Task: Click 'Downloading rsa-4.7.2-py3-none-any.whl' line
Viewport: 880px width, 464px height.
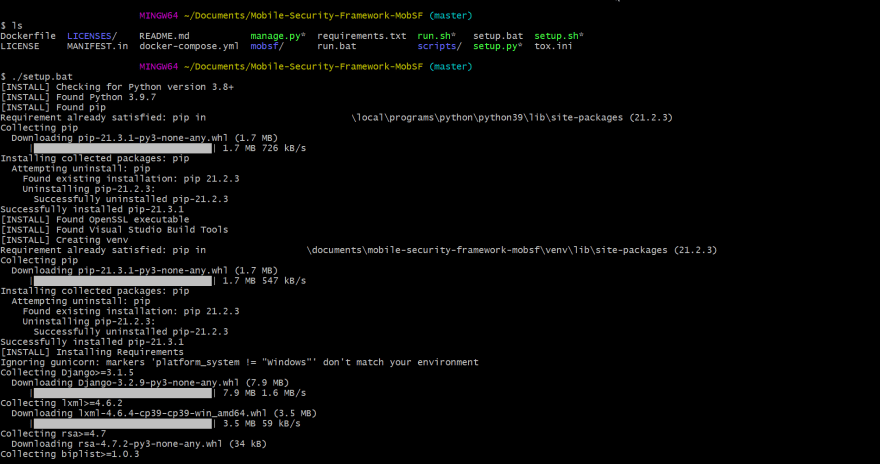Action: pyautogui.click(x=139, y=444)
